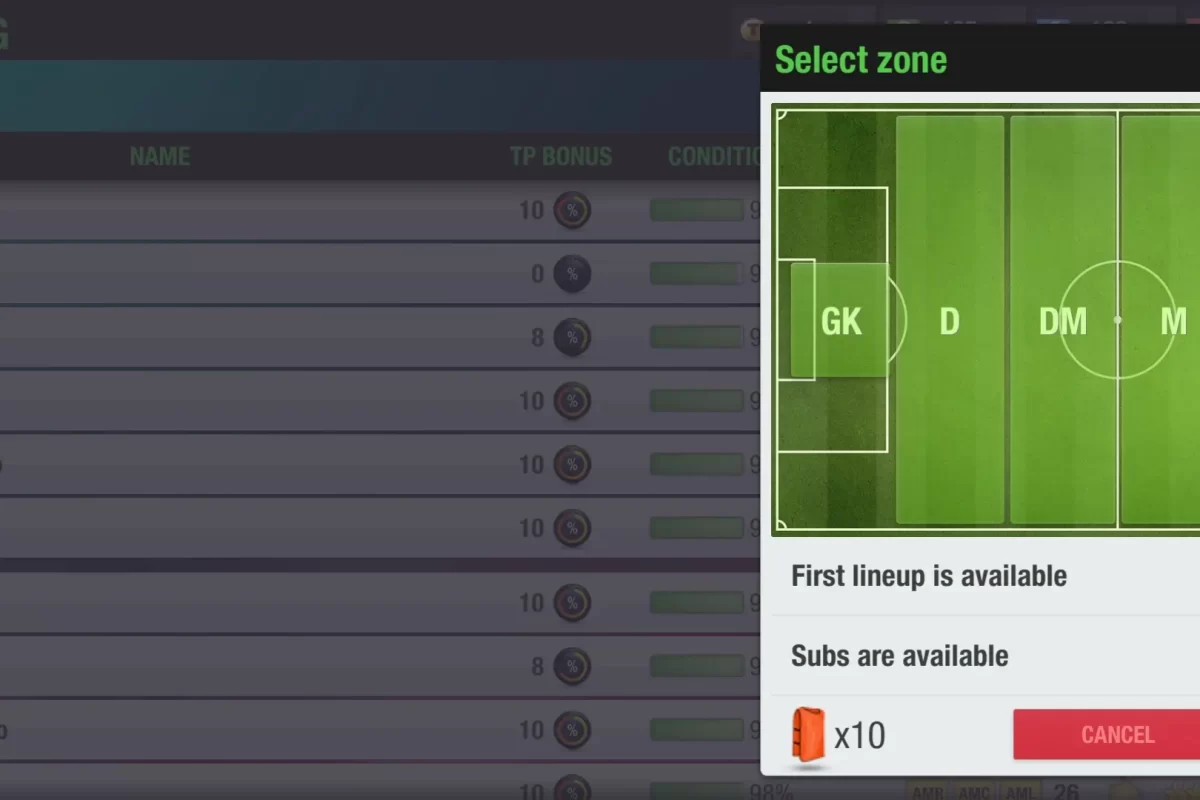1200x800 pixels.
Task: Pick the DM zone on the pitch
Action: point(1062,320)
